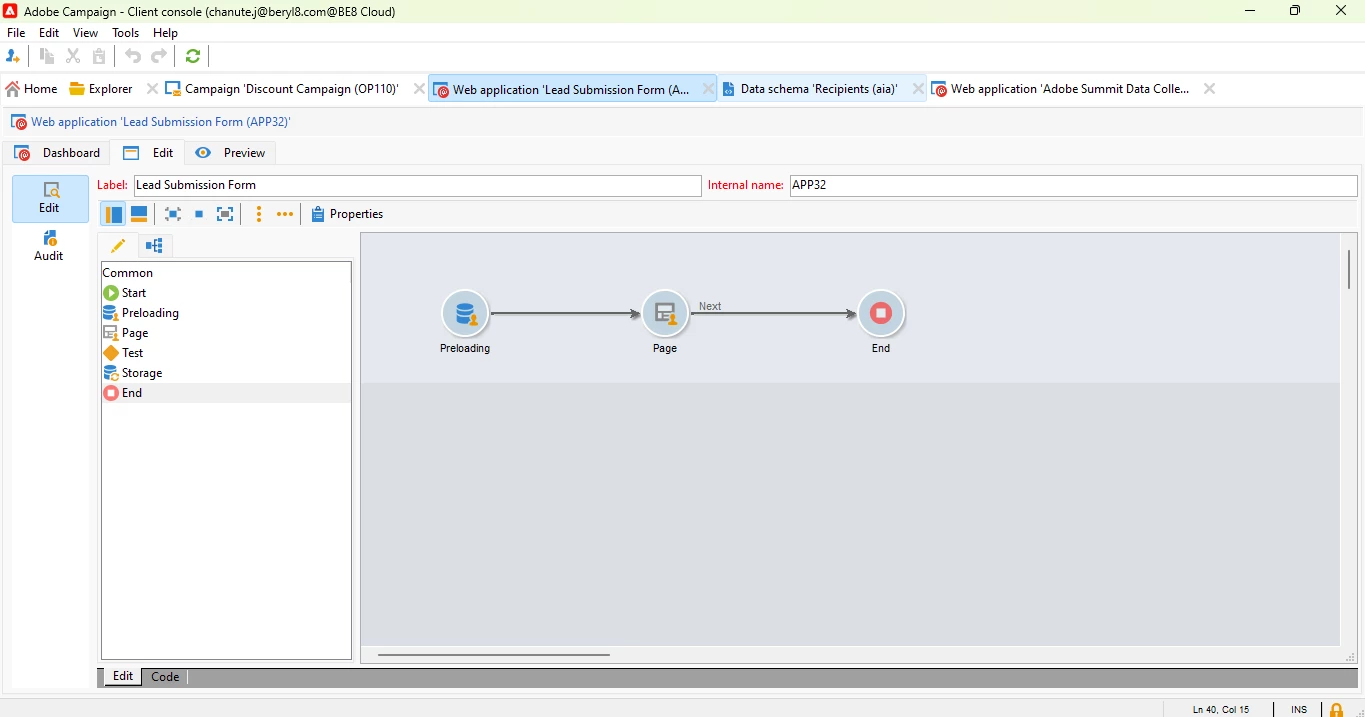
Task: Click the operator switch icon in toolbar
Action: click(13, 57)
